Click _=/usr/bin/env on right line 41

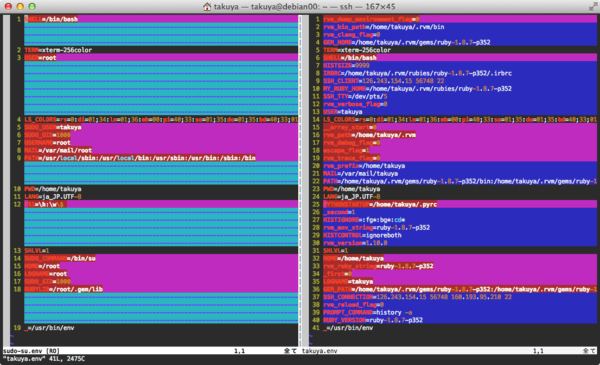pos(348,328)
